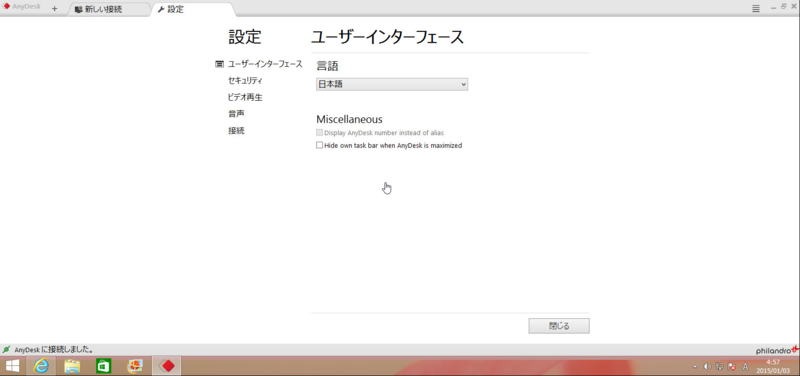Open the Windows Start button
800x376 pixels.
coord(12,366)
